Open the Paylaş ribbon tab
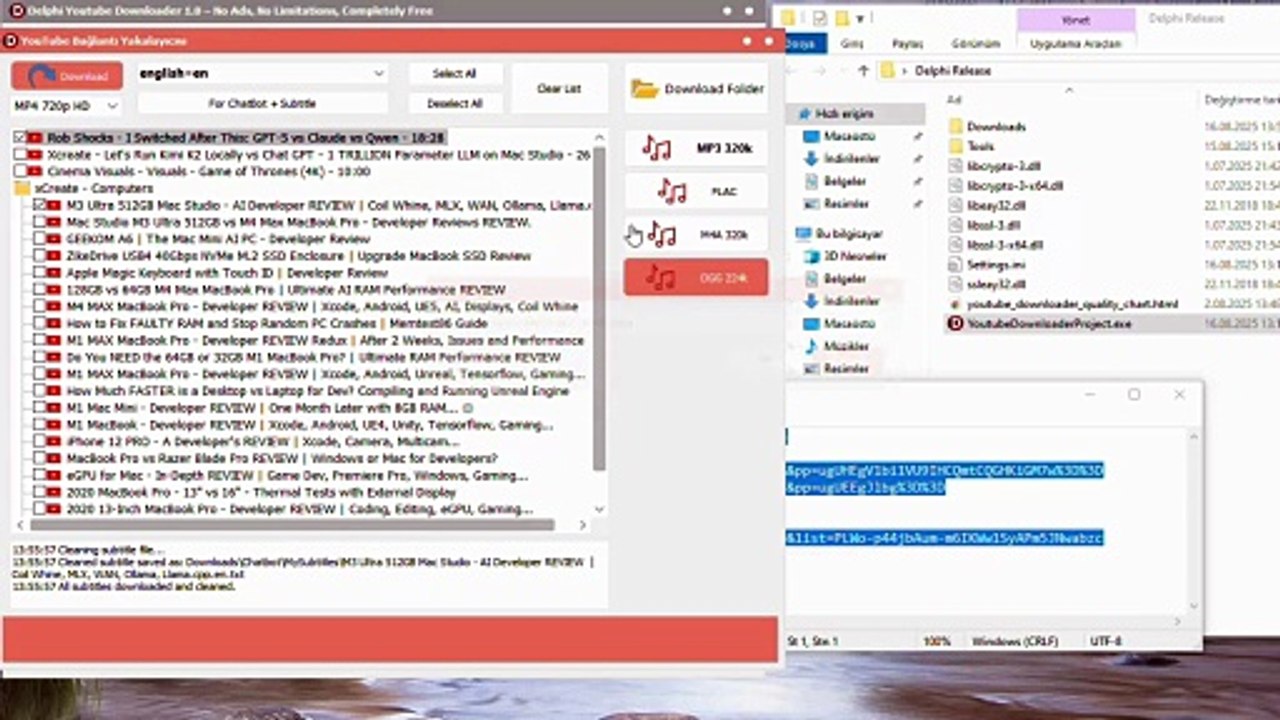Viewport: 1280px width, 720px height. pos(907,44)
